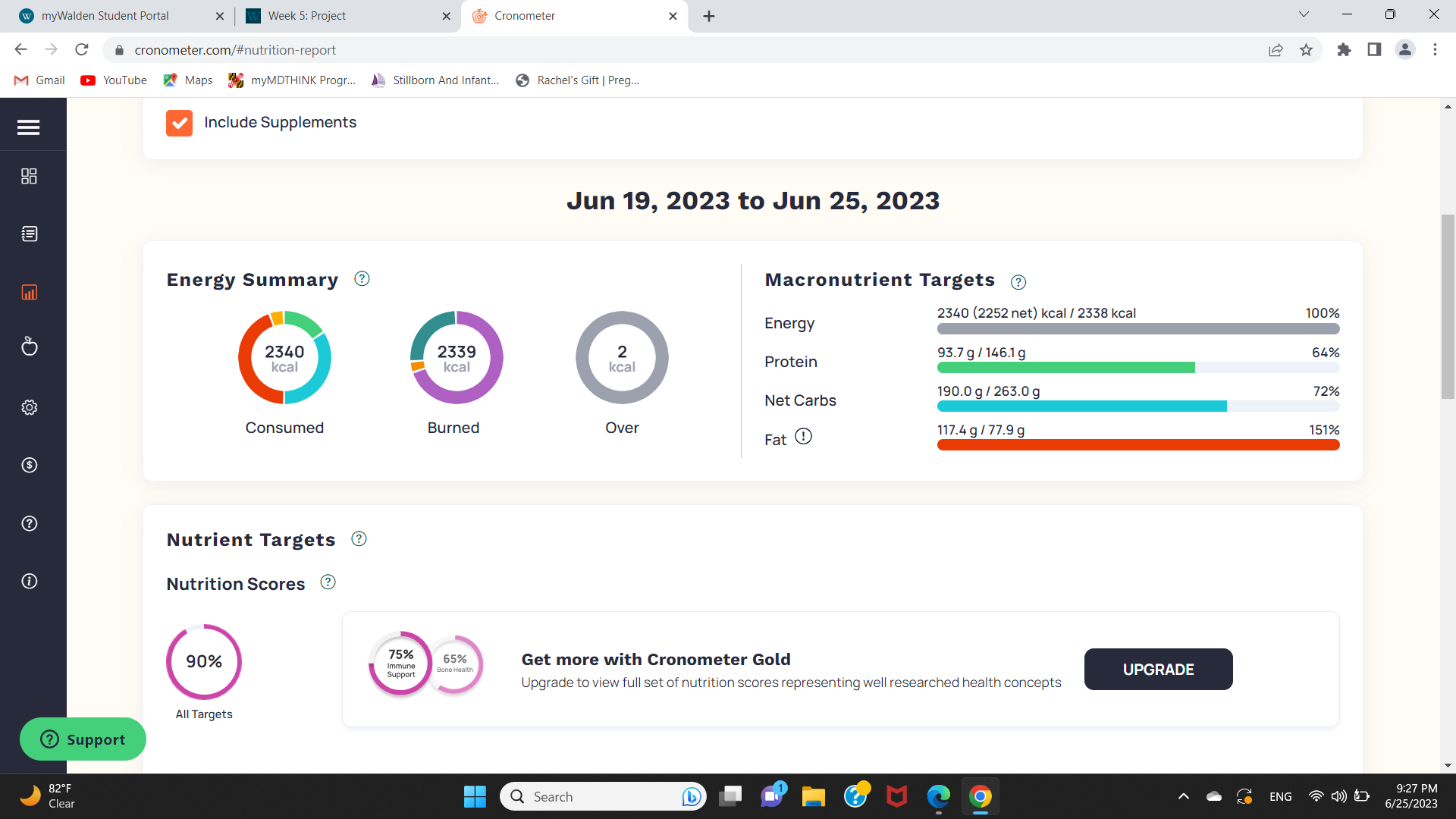Expand the tab search chevron

point(1304,14)
